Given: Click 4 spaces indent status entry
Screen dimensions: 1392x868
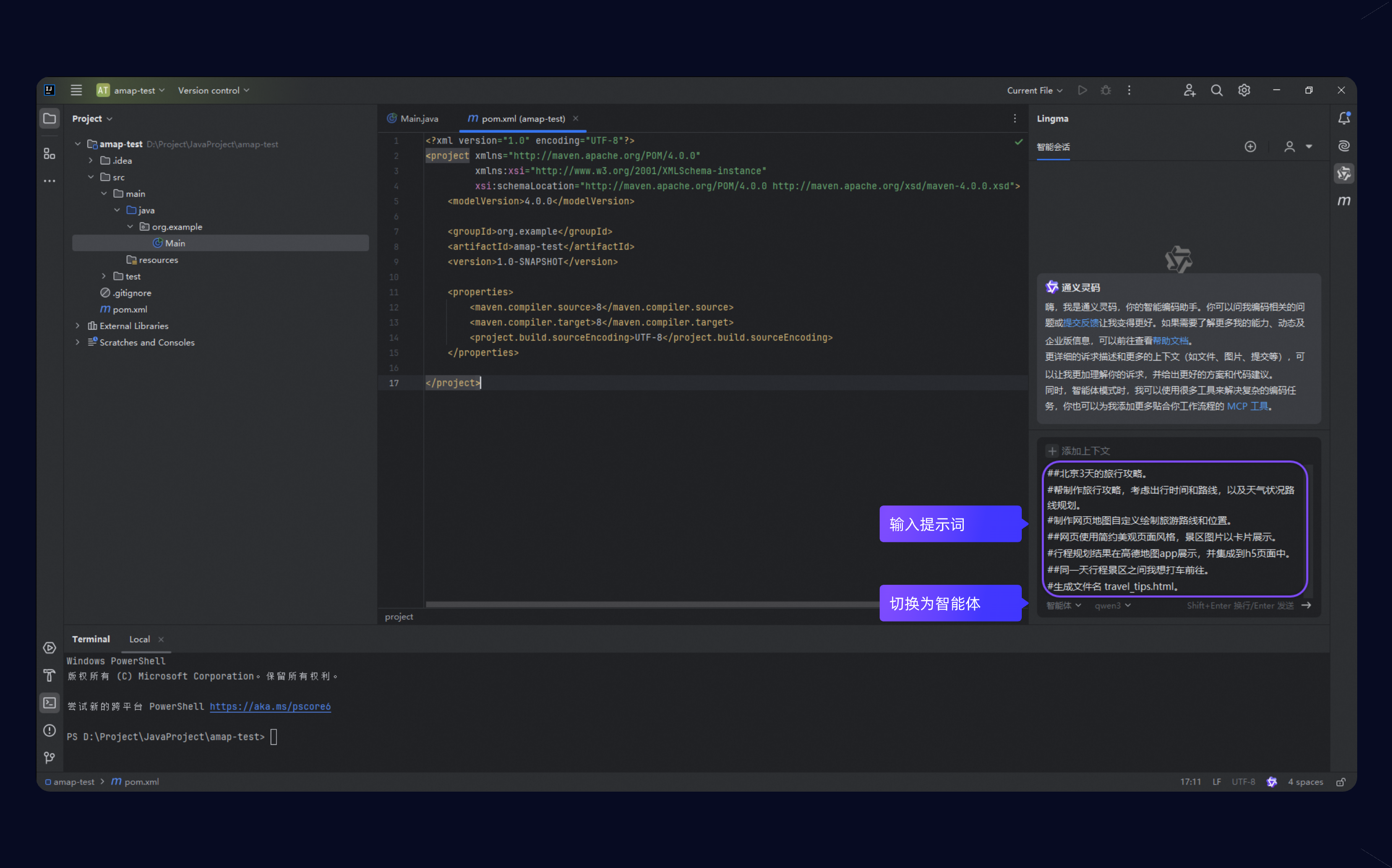Looking at the screenshot, I should pos(1305,782).
